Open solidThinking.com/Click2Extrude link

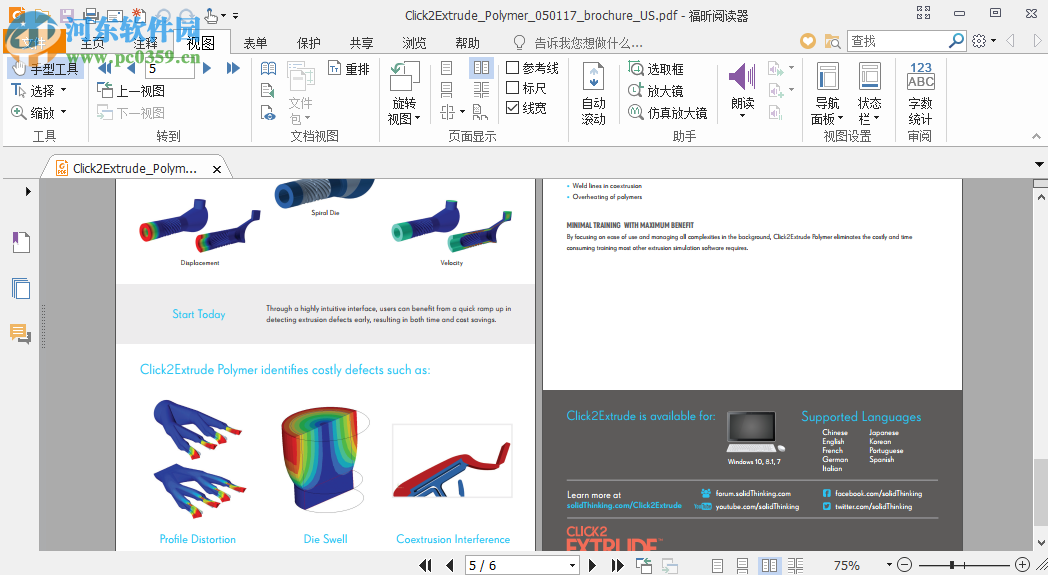tap(624, 505)
